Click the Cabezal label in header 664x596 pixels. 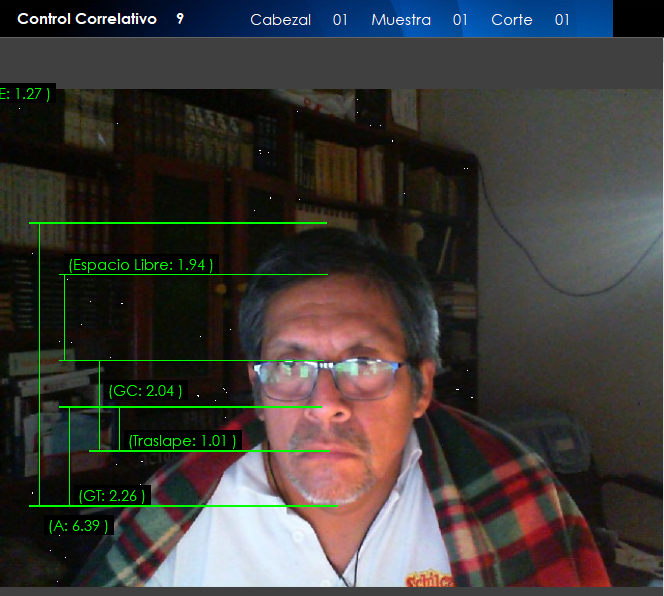point(280,20)
